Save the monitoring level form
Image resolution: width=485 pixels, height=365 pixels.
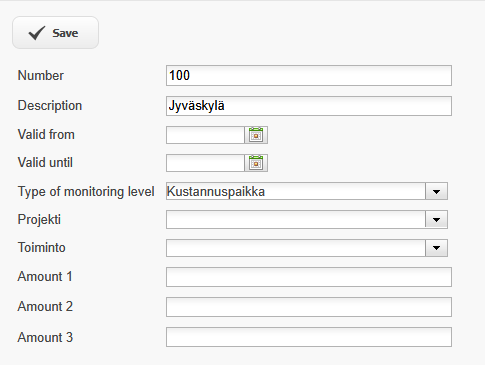point(56,33)
